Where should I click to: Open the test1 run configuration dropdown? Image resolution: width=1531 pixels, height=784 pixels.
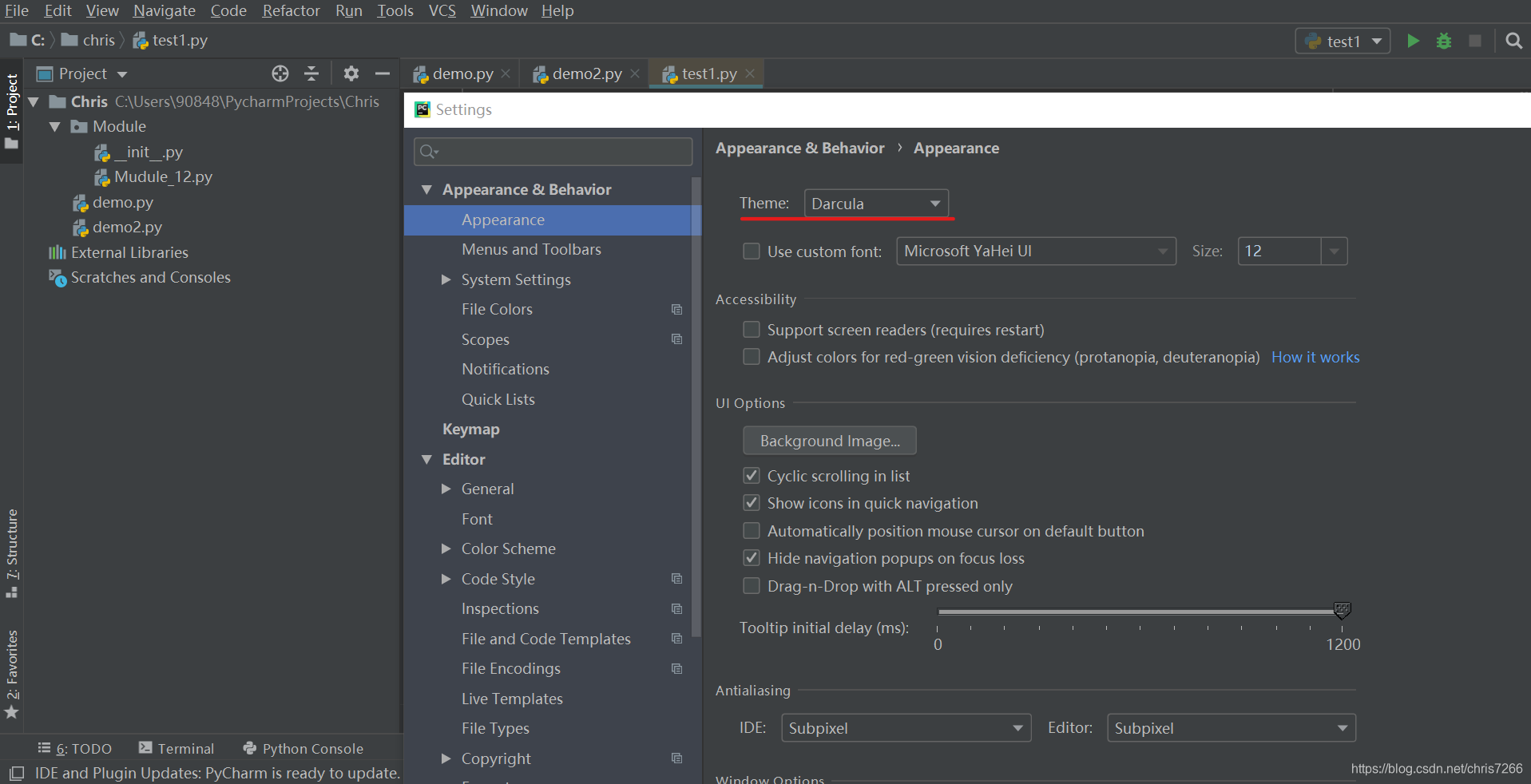point(1343,42)
